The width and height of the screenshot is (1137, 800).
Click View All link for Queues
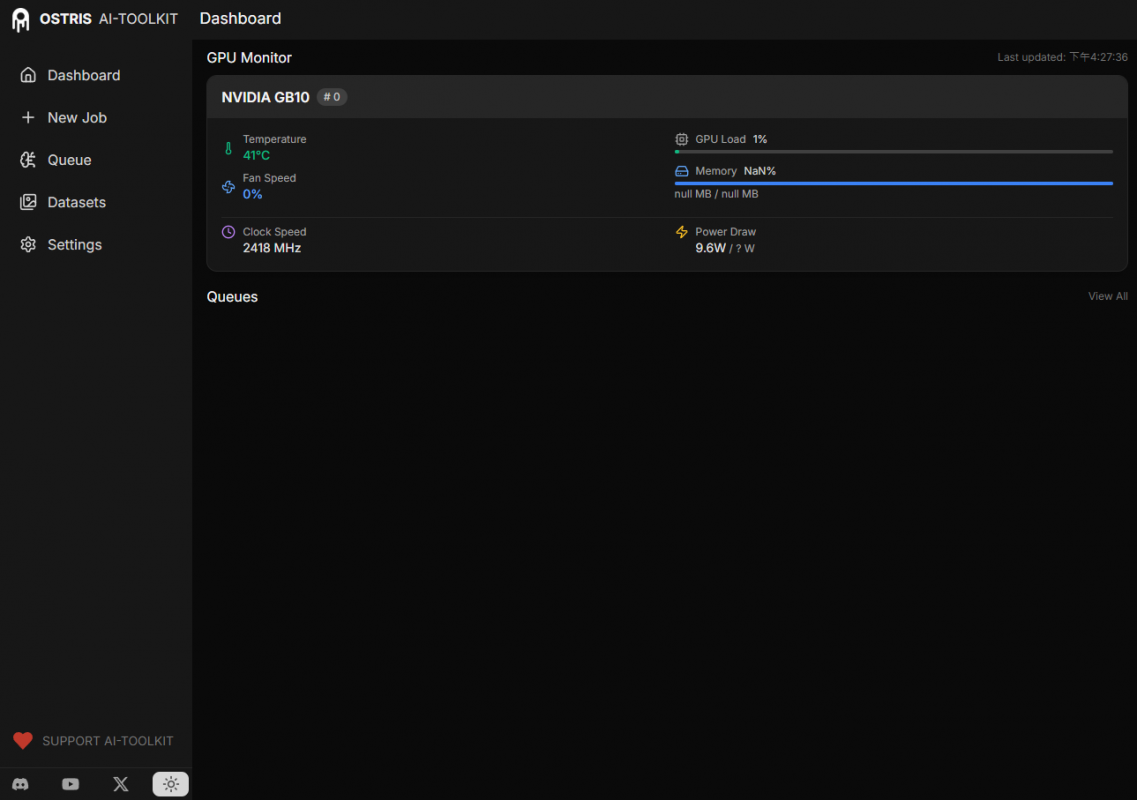coord(1107,297)
